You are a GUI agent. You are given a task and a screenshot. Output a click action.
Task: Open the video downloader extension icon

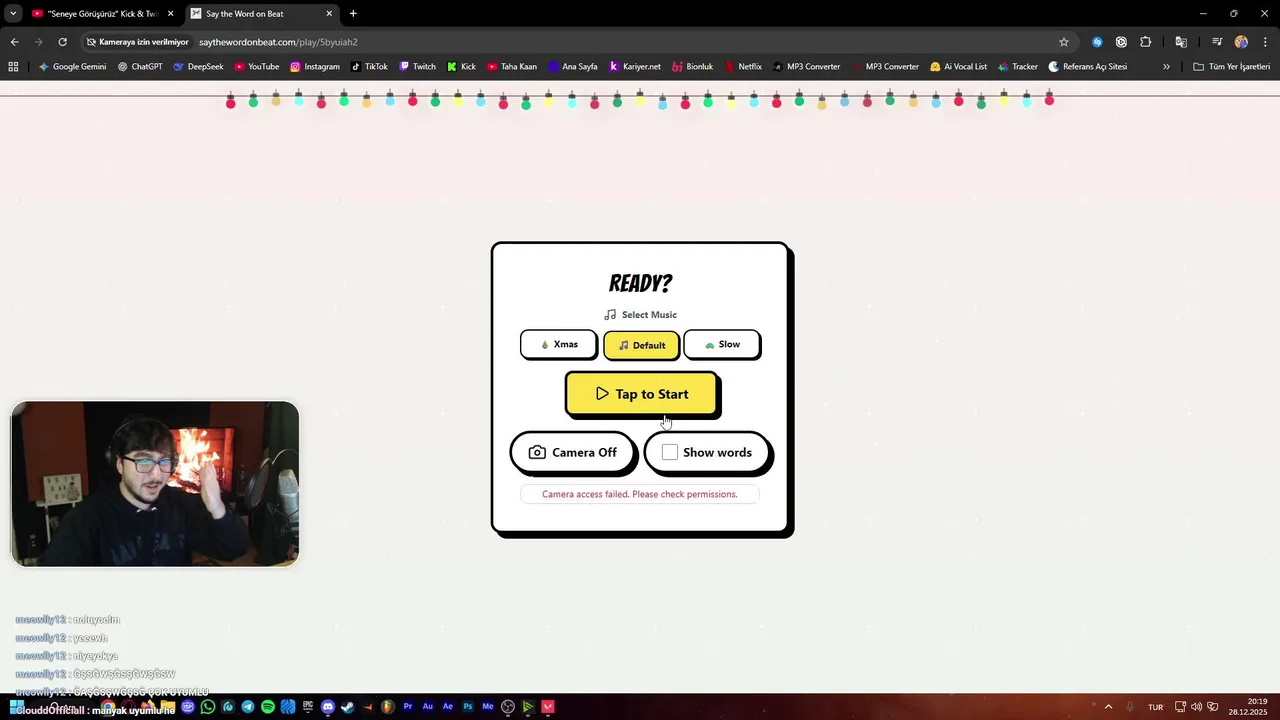pos(1121,42)
